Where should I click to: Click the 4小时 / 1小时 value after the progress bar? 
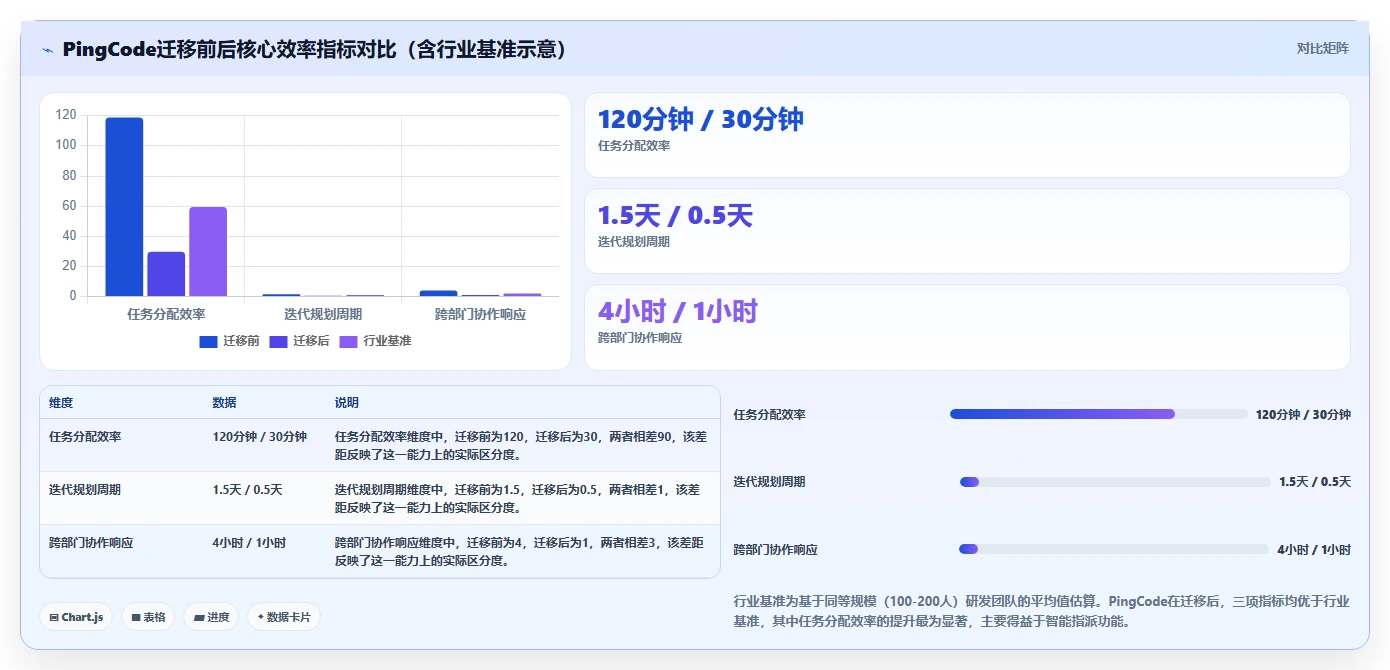point(1314,550)
